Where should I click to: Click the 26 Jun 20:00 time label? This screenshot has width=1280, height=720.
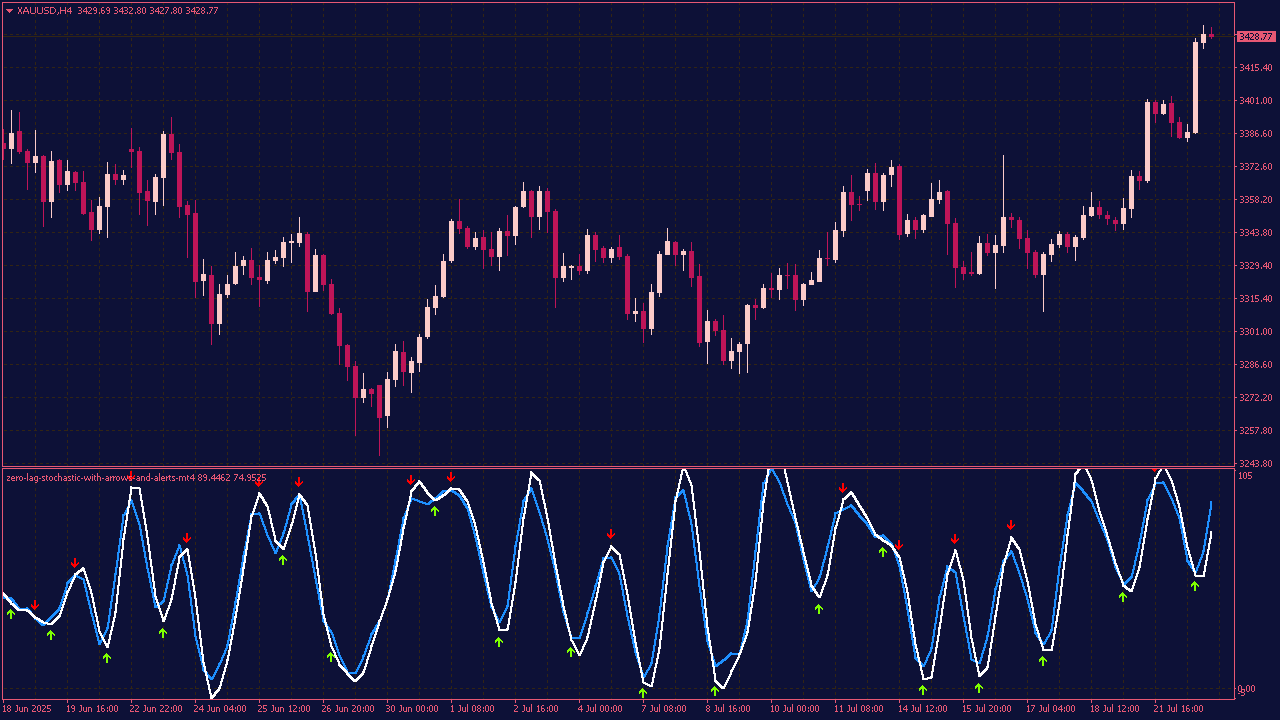pyautogui.click(x=347, y=708)
